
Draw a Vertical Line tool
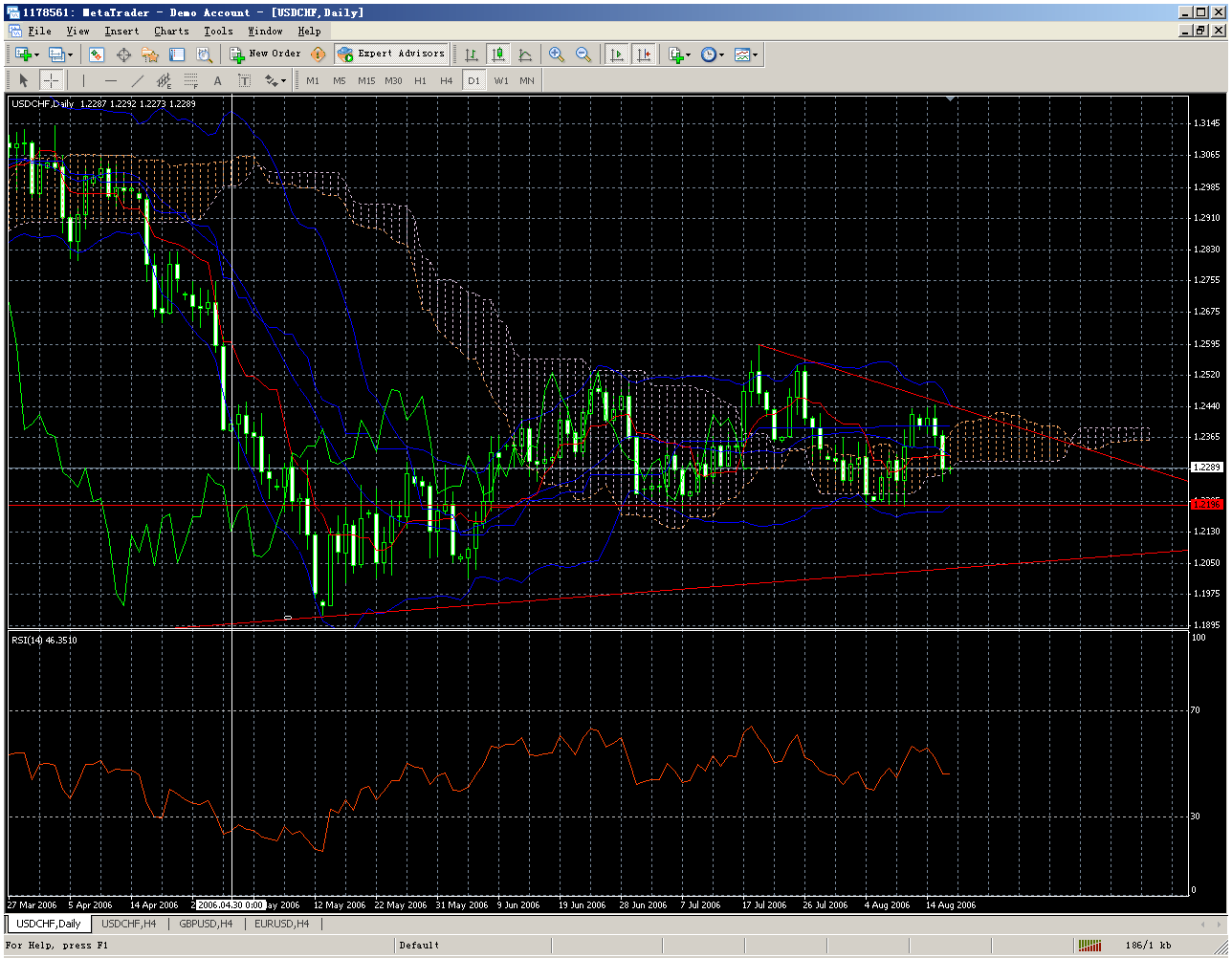tap(84, 81)
